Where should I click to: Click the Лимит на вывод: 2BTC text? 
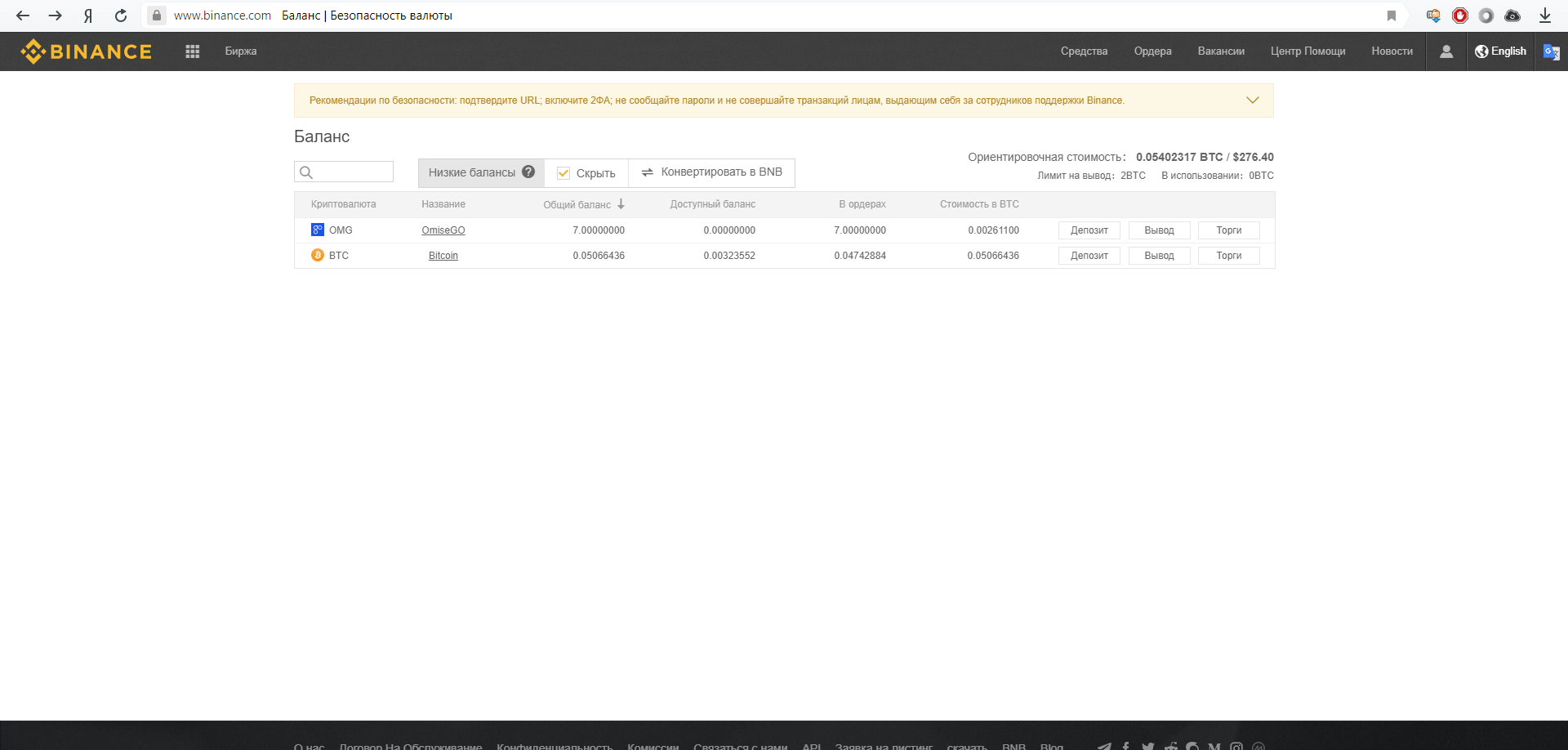(1091, 176)
